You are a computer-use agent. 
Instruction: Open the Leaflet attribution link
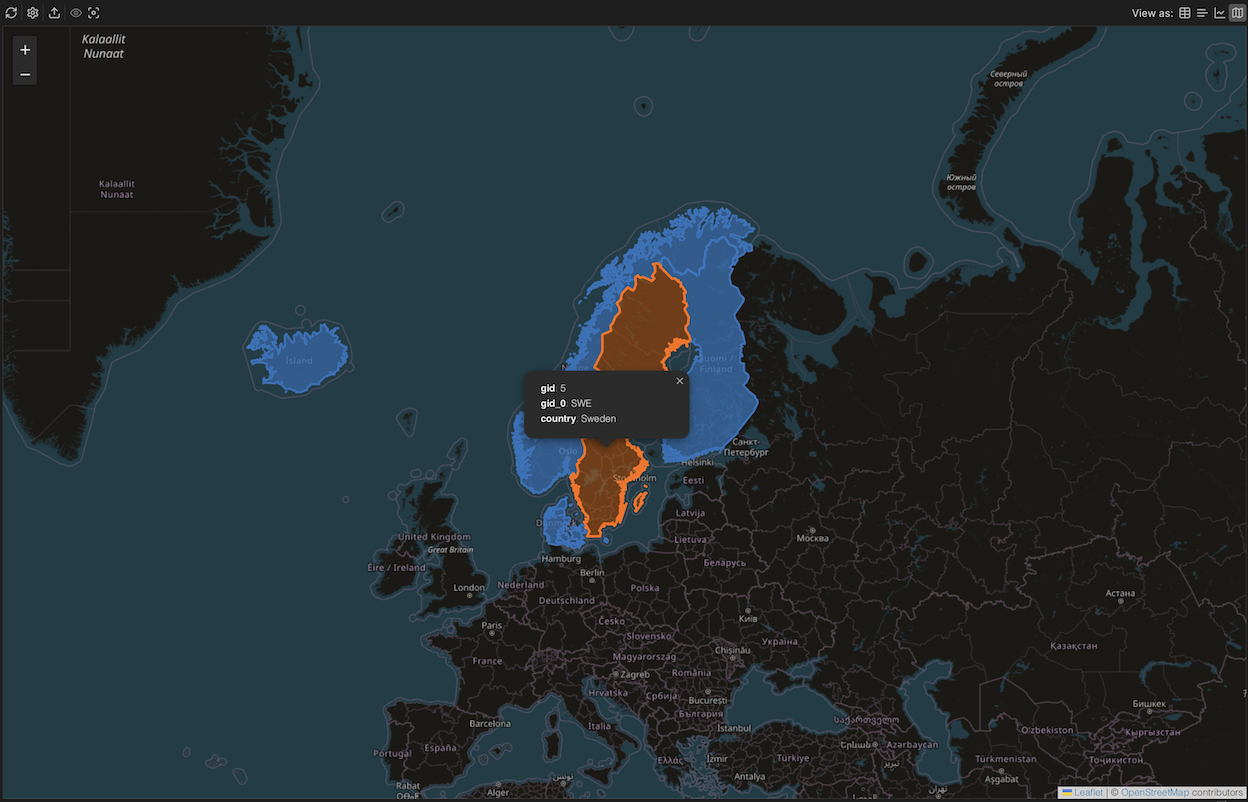[1082, 792]
